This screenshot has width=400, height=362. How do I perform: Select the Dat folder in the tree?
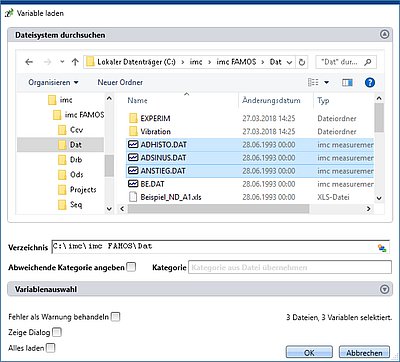70,145
